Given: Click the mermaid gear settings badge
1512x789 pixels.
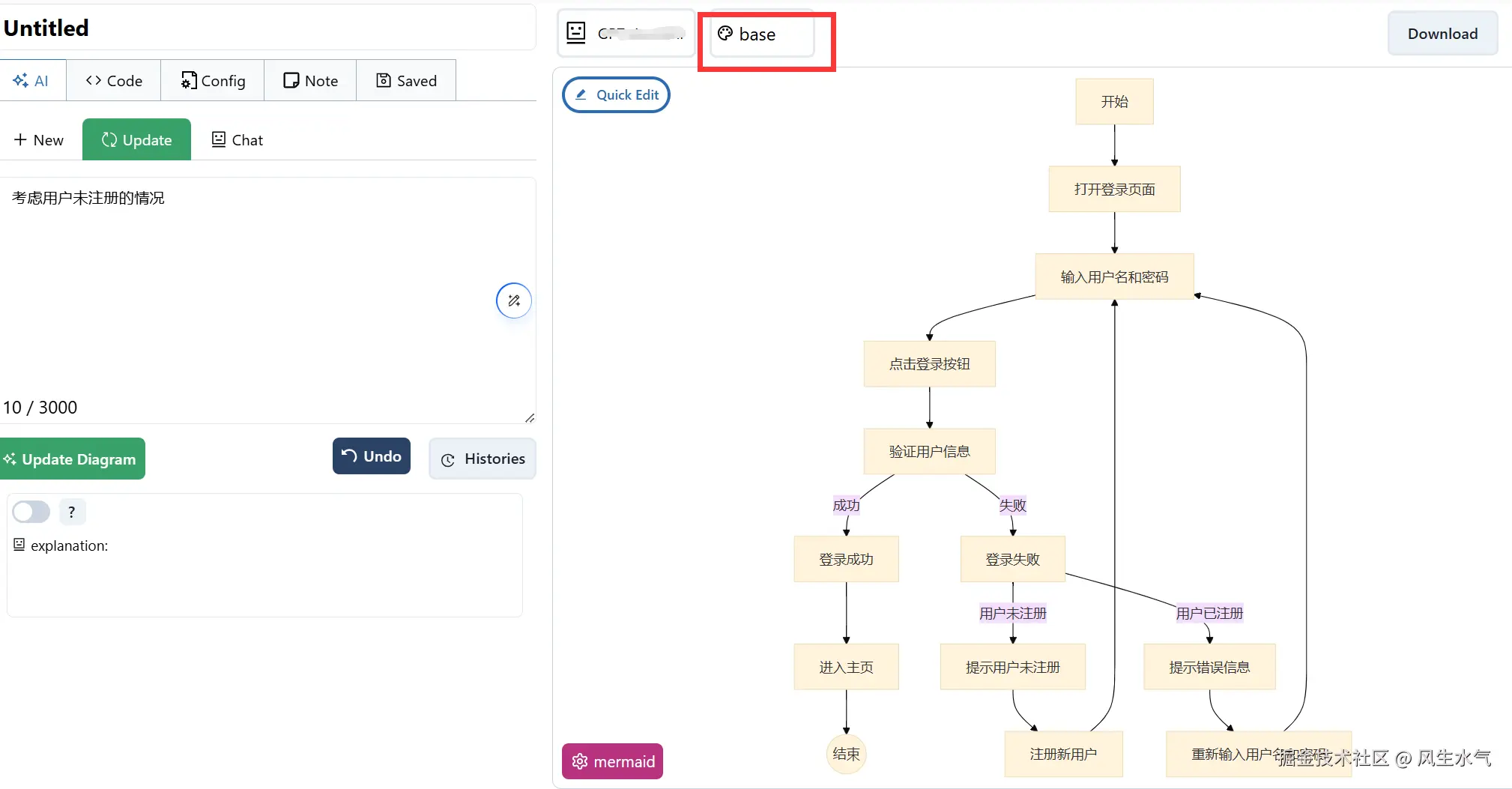Looking at the screenshot, I should coord(612,761).
